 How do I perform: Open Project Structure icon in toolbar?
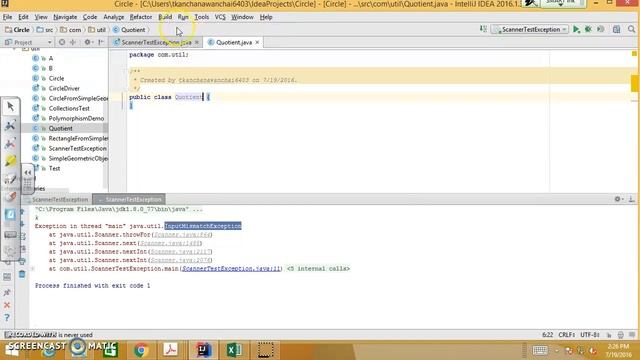tap(616, 29)
